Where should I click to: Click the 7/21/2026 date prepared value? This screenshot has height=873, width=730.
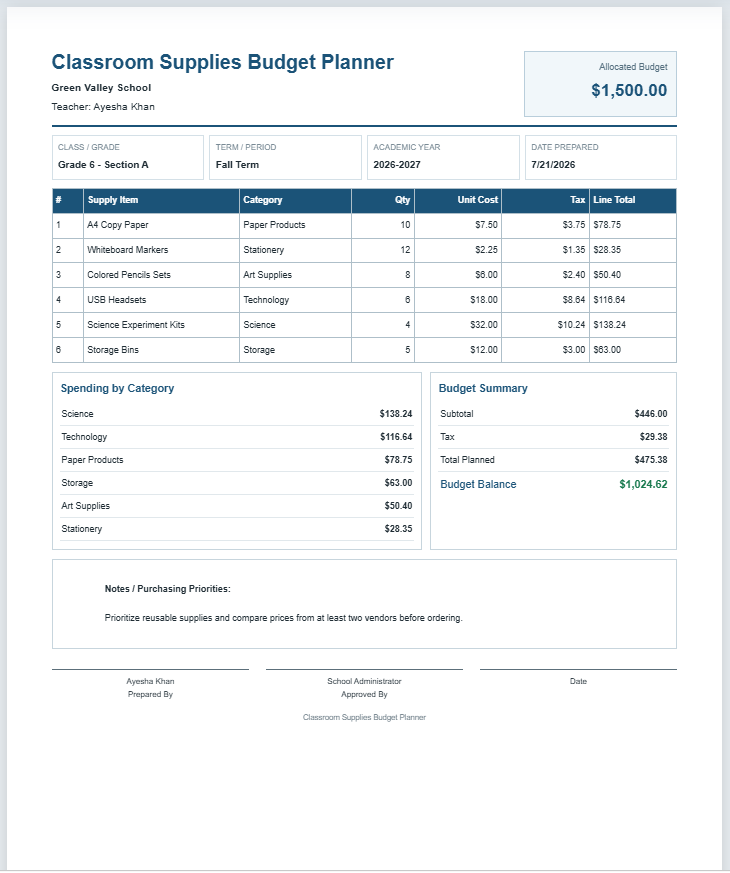click(553, 165)
